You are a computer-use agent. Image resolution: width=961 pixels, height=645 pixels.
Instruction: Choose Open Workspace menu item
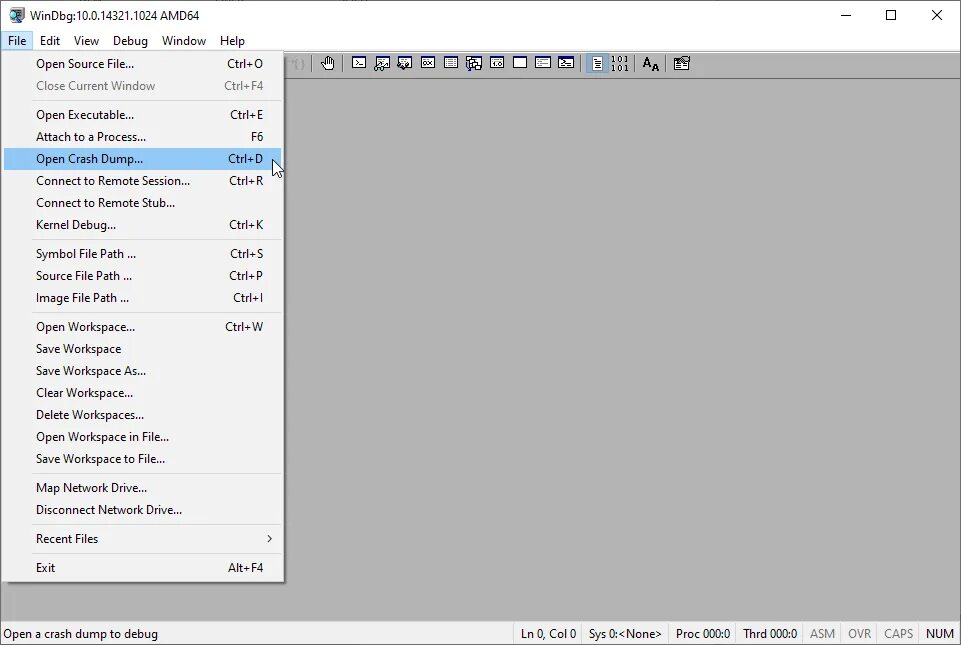pyautogui.click(x=142, y=327)
